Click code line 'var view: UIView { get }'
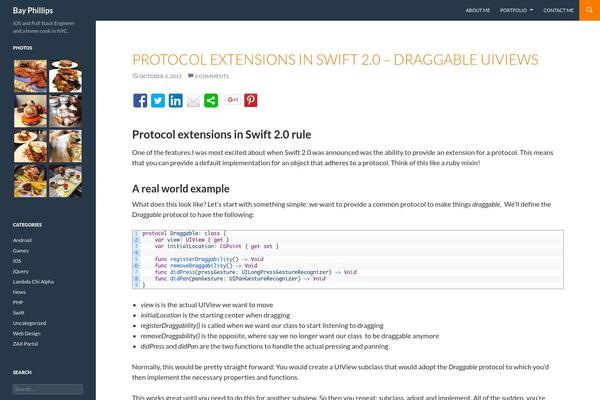 click(x=192, y=240)
